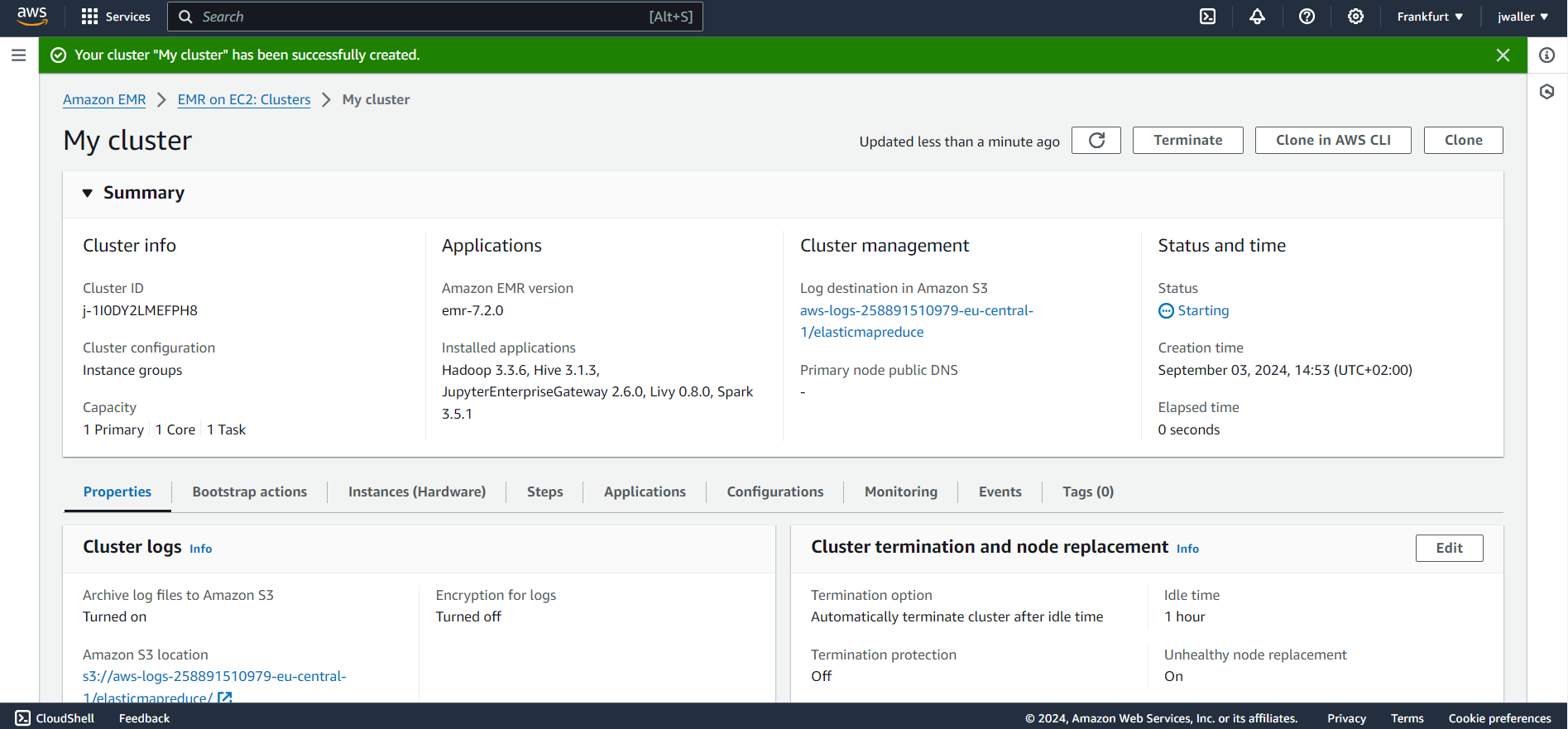1568x729 pixels.
Task: Go to Amazon EMR breadcrumb
Action: 104,99
